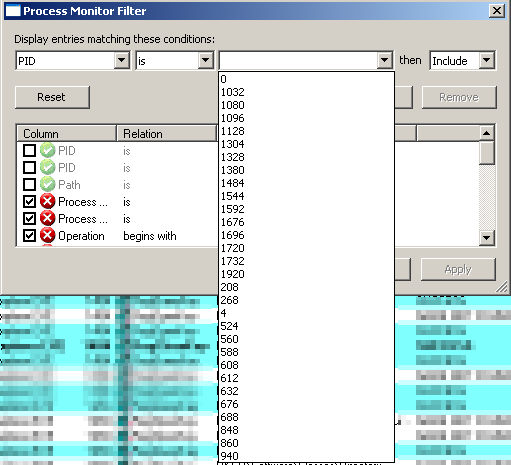Open the PID column dropdown
511x465 pixels.
coord(121,60)
